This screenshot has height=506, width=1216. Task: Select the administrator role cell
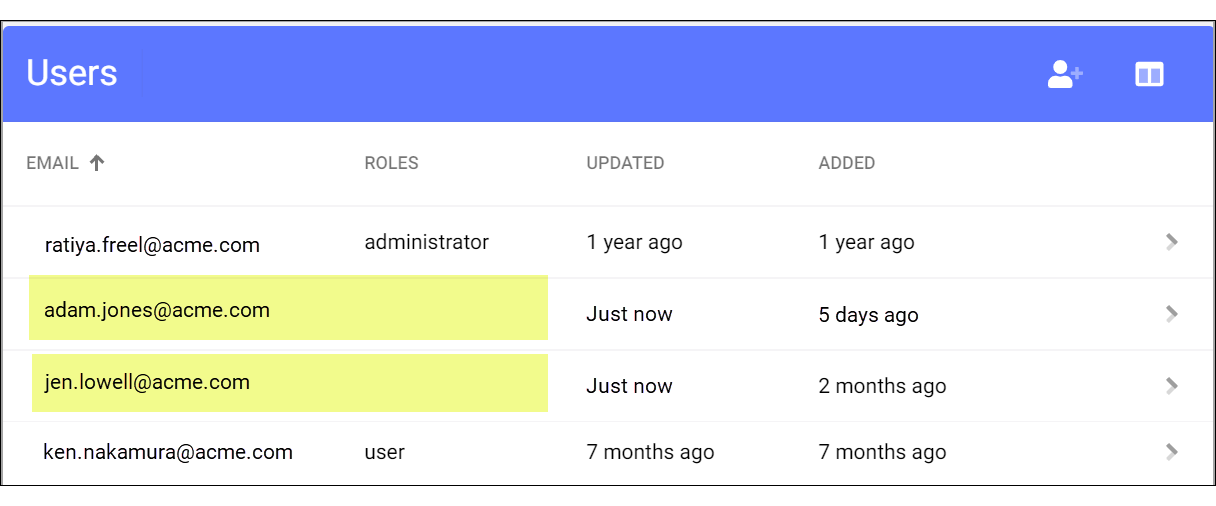click(427, 242)
